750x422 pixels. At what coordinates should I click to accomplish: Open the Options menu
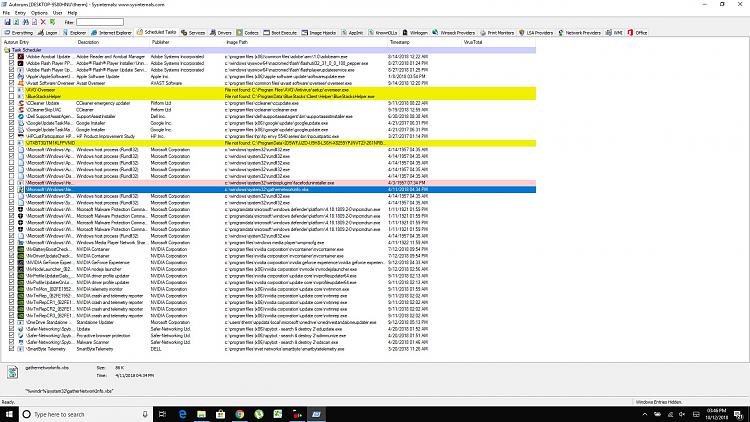(39, 13)
